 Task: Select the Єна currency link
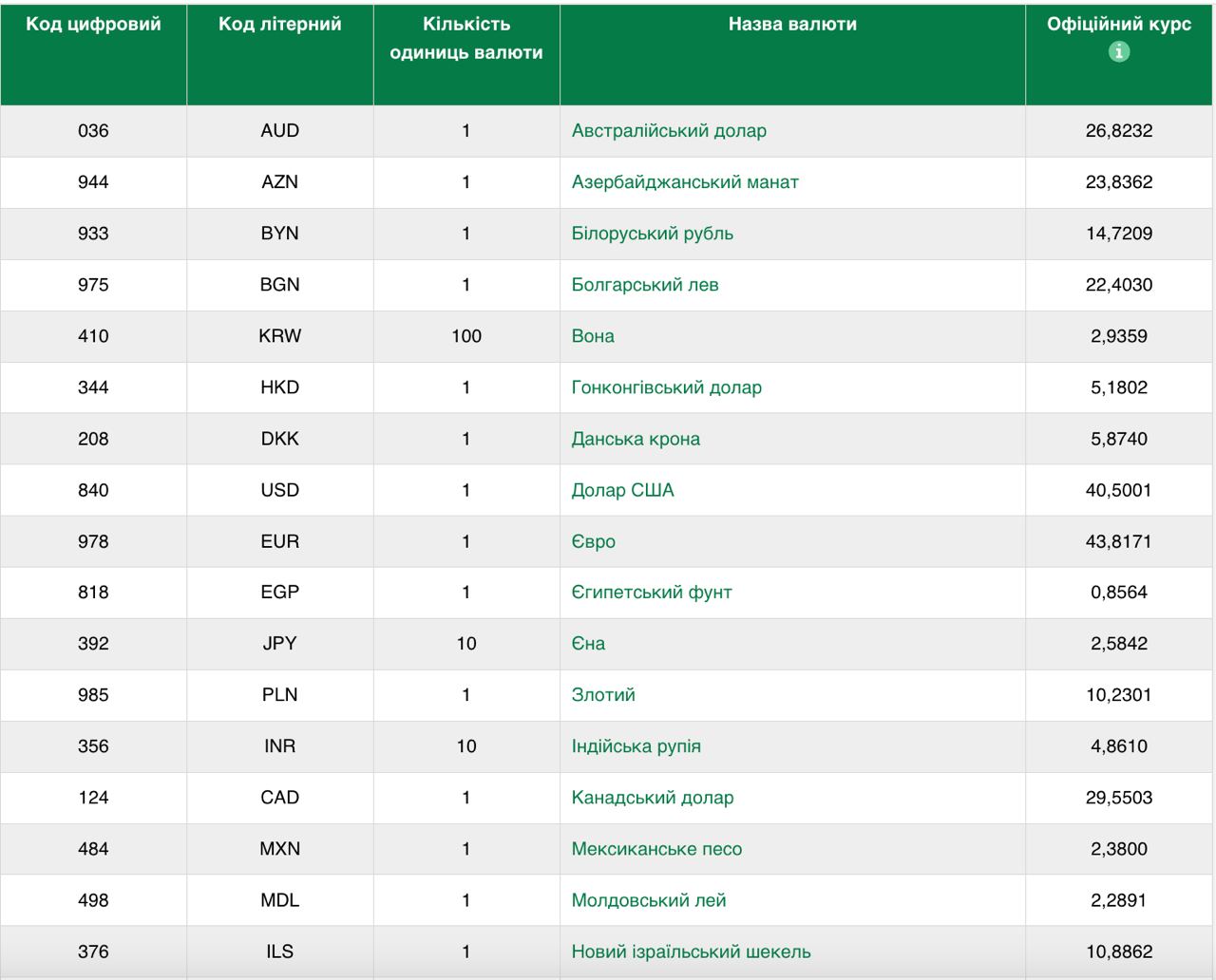point(588,644)
